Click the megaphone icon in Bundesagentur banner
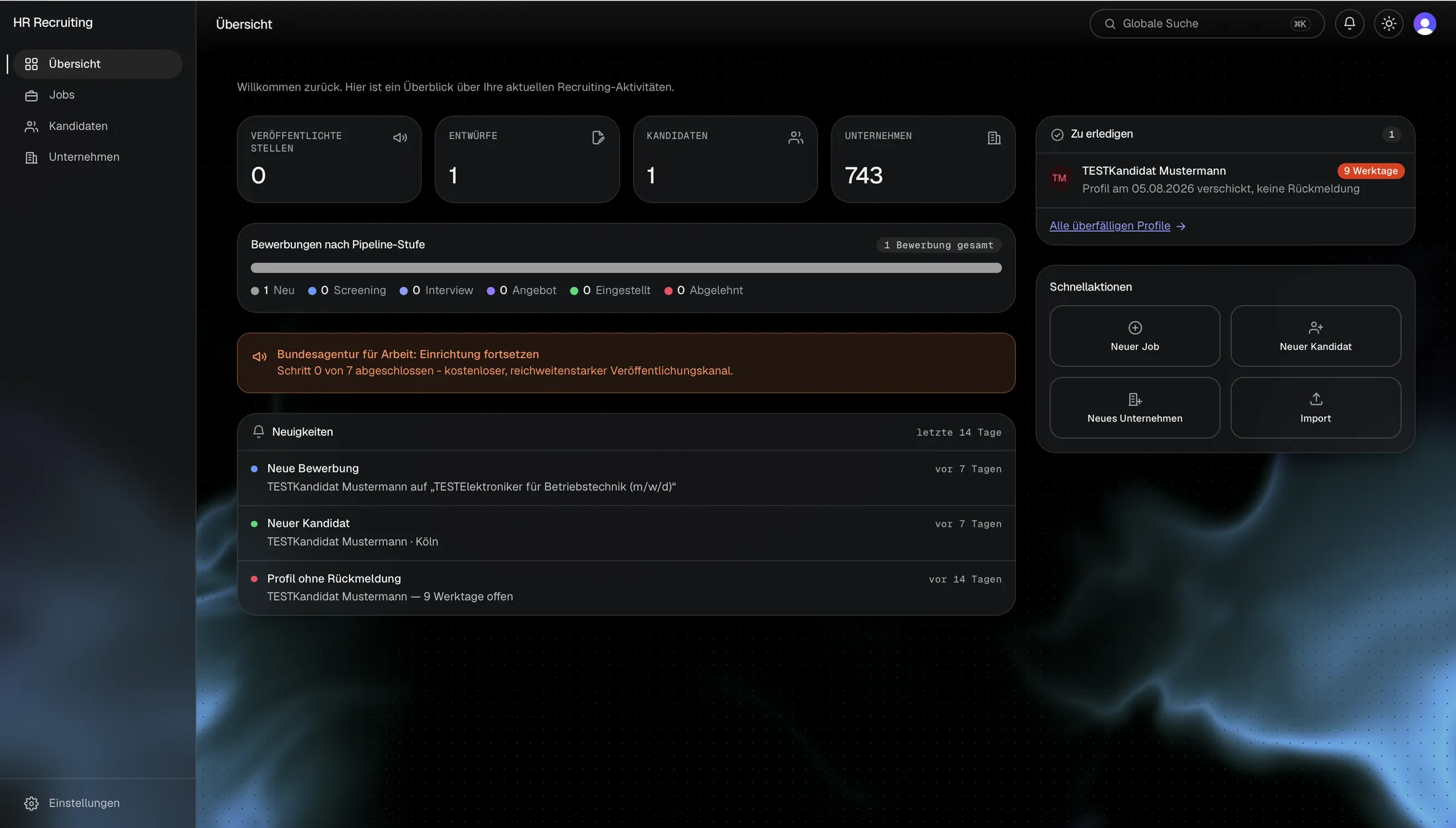Viewport: 1456px width, 828px height. (259, 357)
